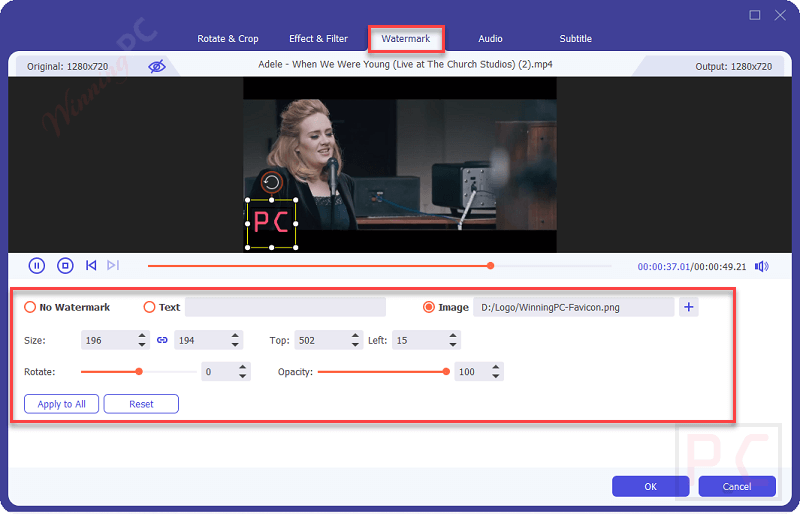This screenshot has width=800, height=514.
Task: Stop the video playback
Action: pos(65,266)
